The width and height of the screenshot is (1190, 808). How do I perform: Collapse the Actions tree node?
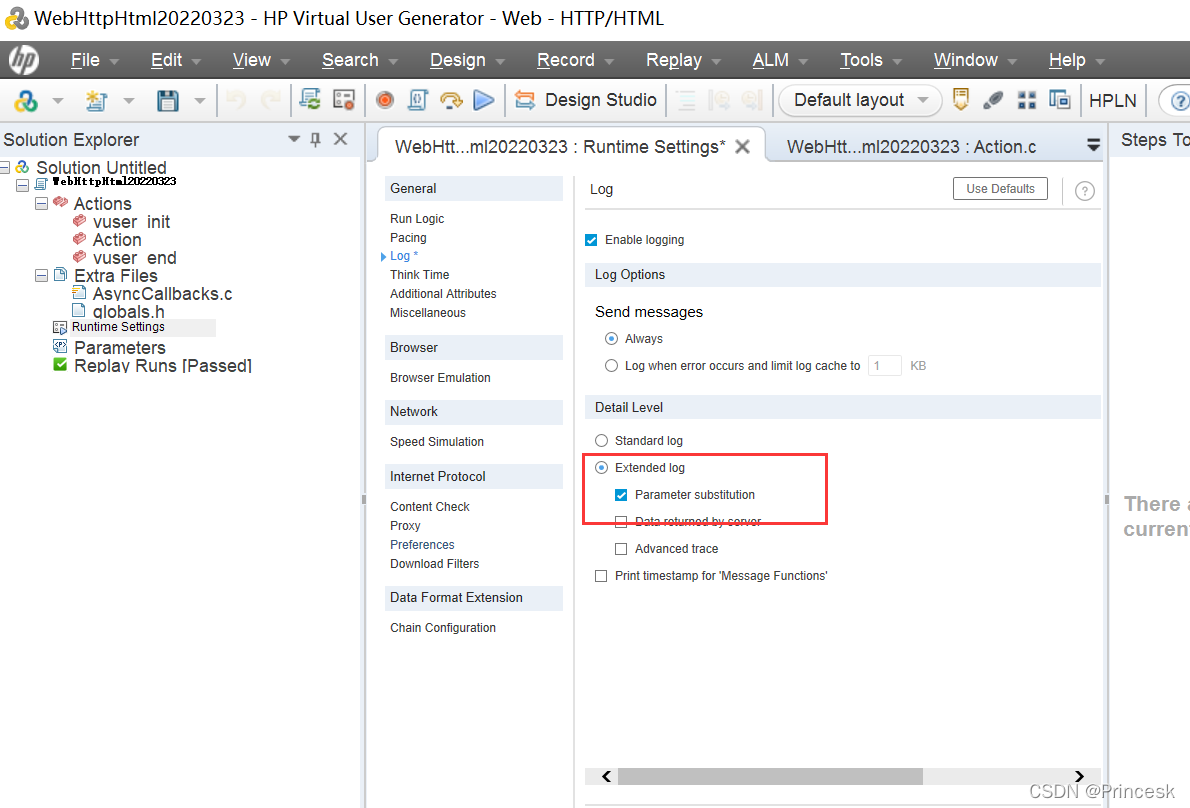42,203
